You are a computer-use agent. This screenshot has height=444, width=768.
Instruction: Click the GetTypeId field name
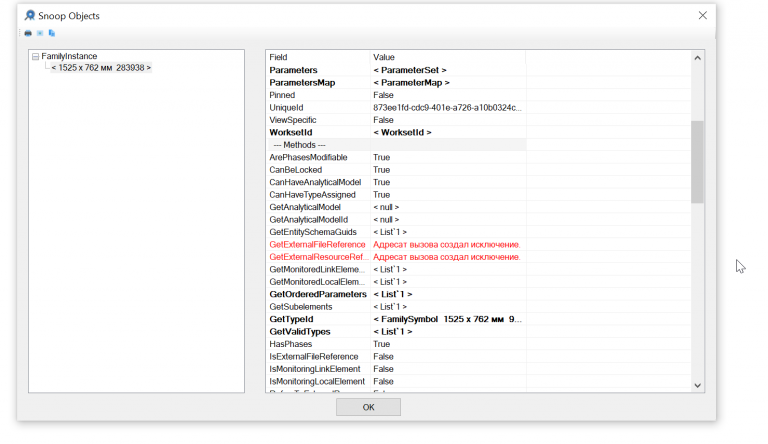click(x=291, y=320)
